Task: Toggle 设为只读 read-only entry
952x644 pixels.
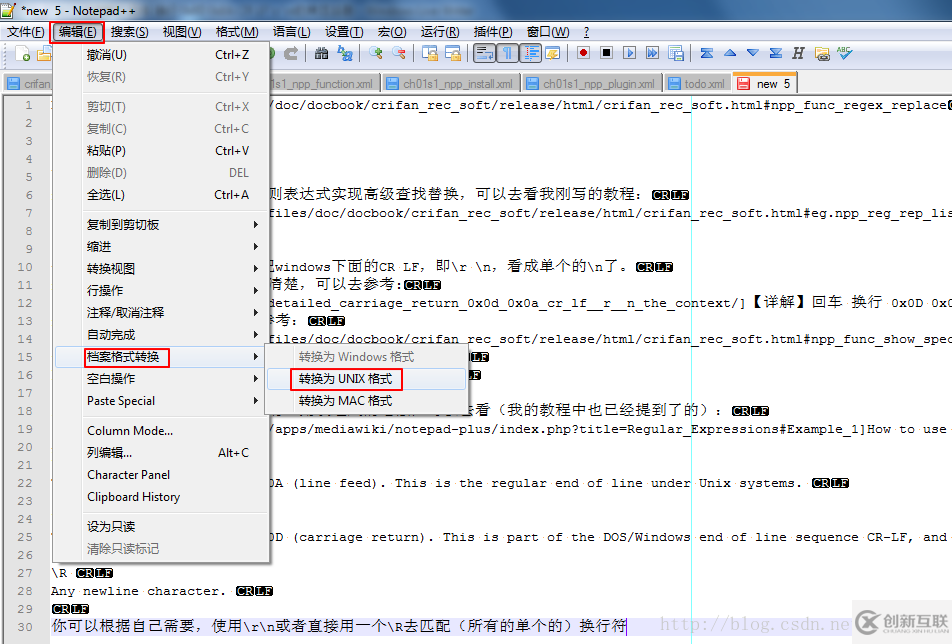Action: pyautogui.click(x=162, y=526)
